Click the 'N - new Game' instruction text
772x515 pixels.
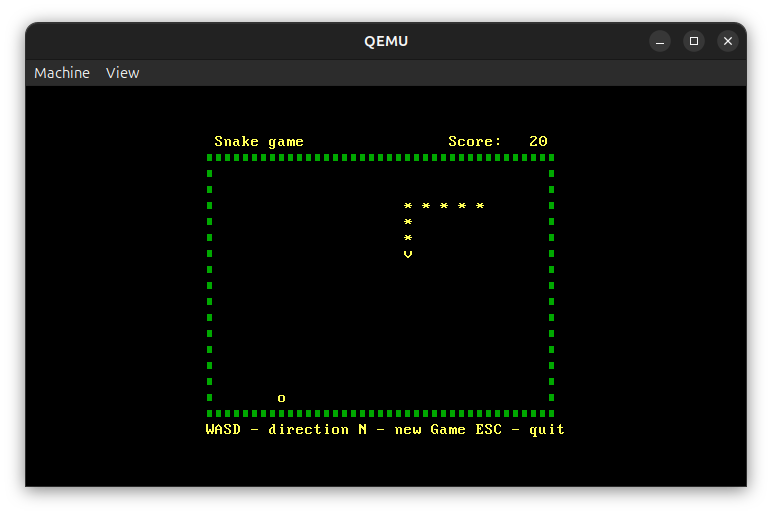tap(412, 429)
